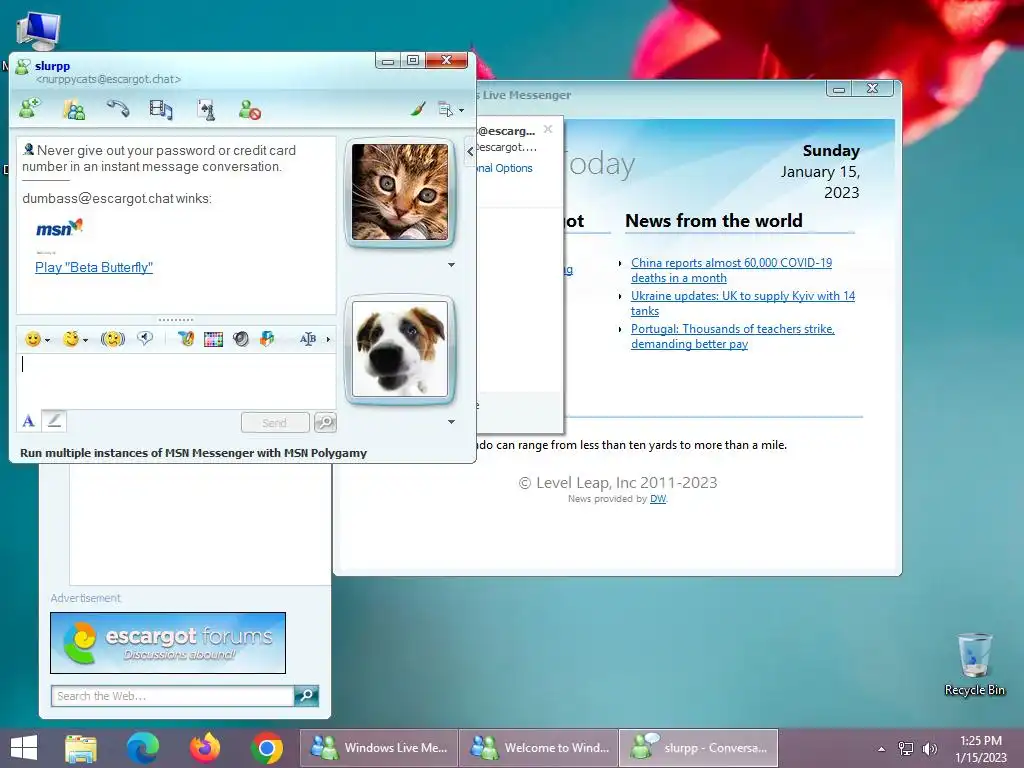Open the text direction AB icon
The image size is (1024, 768).
(x=308, y=339)
